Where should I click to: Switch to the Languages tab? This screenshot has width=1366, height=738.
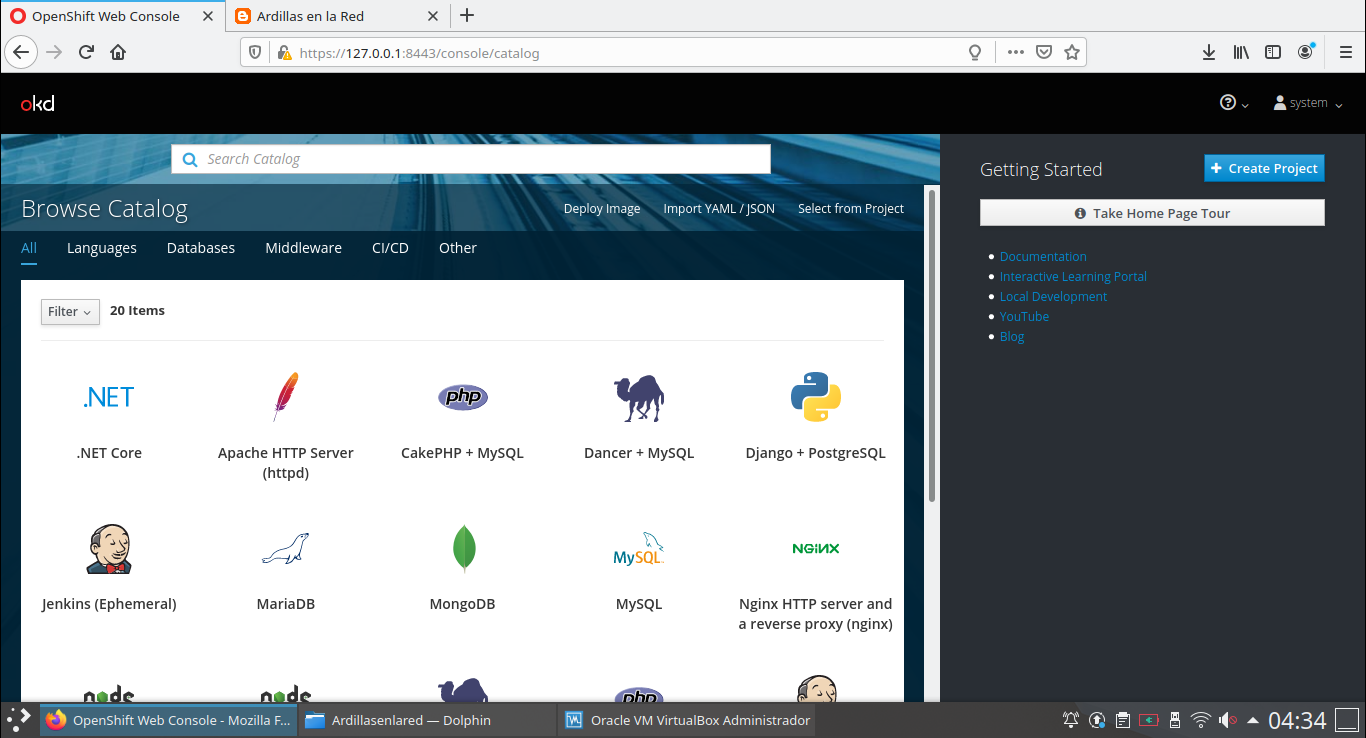(102, 248)
